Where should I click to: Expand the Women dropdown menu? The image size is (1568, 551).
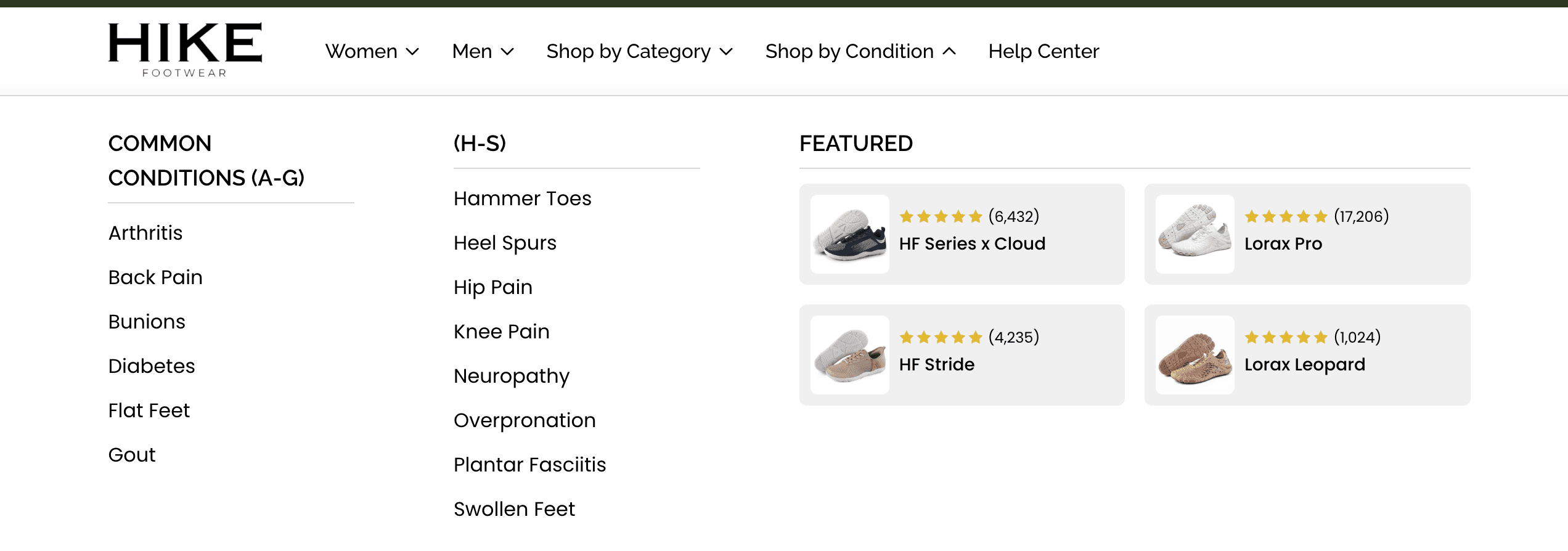tap(372, 51)
